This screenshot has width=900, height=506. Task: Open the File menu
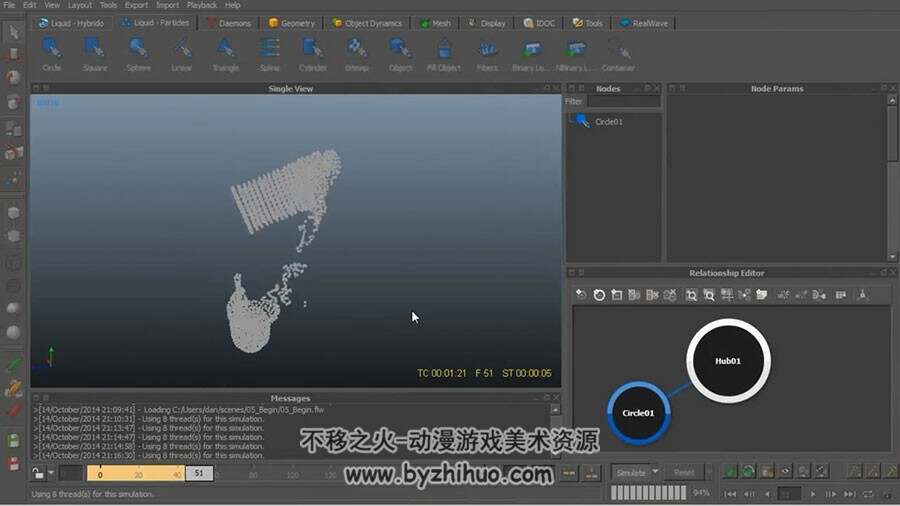(x=9, y=5)
